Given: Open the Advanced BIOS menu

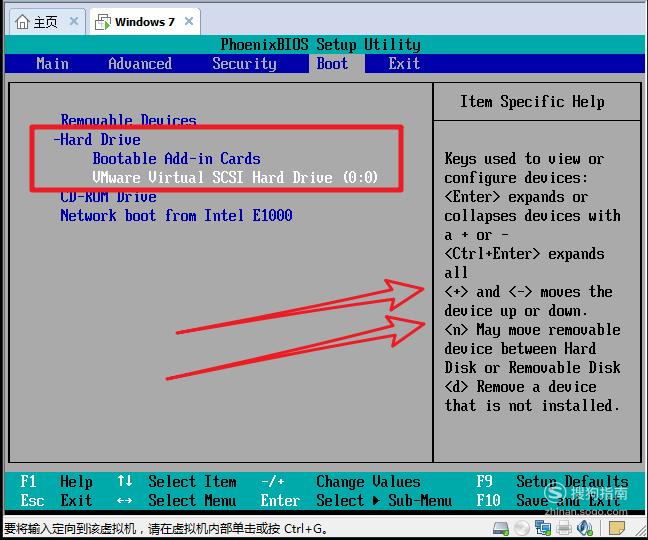Looking at the screenshot, I should pos(140,64).
